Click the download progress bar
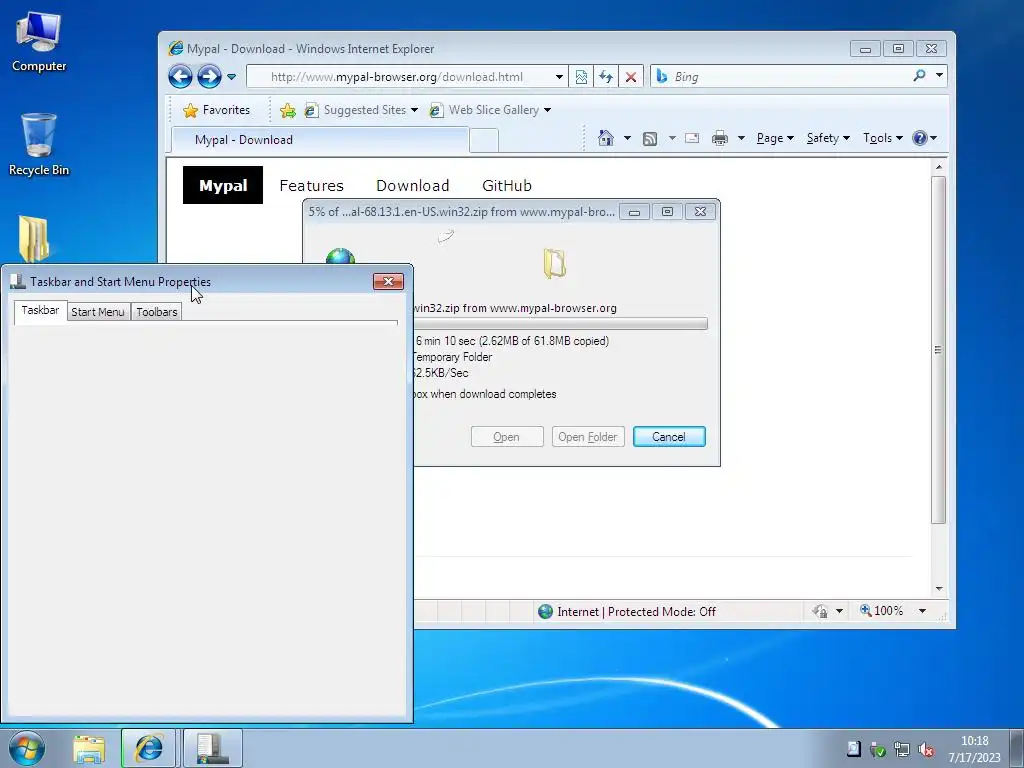The width and height of the screenshot is (1024, 768). click(560, 323)
